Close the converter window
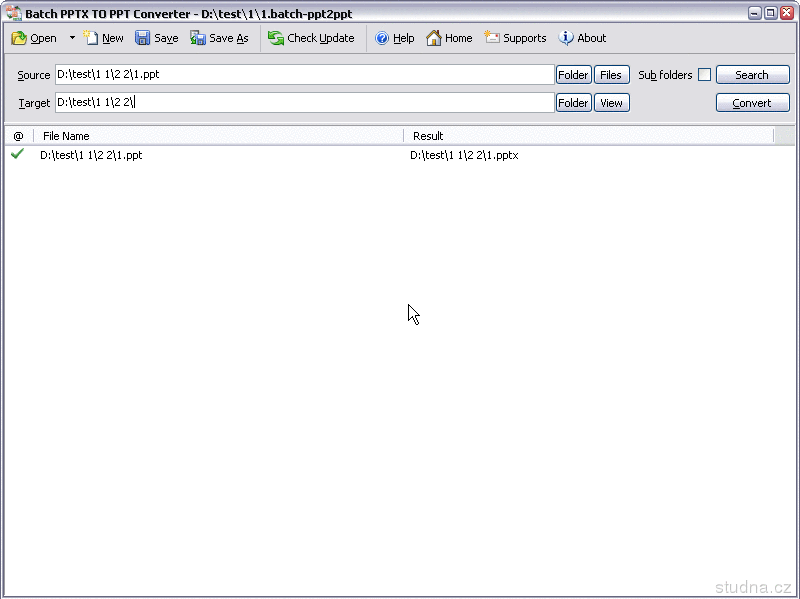800x599 pixels. click(787, 13)
